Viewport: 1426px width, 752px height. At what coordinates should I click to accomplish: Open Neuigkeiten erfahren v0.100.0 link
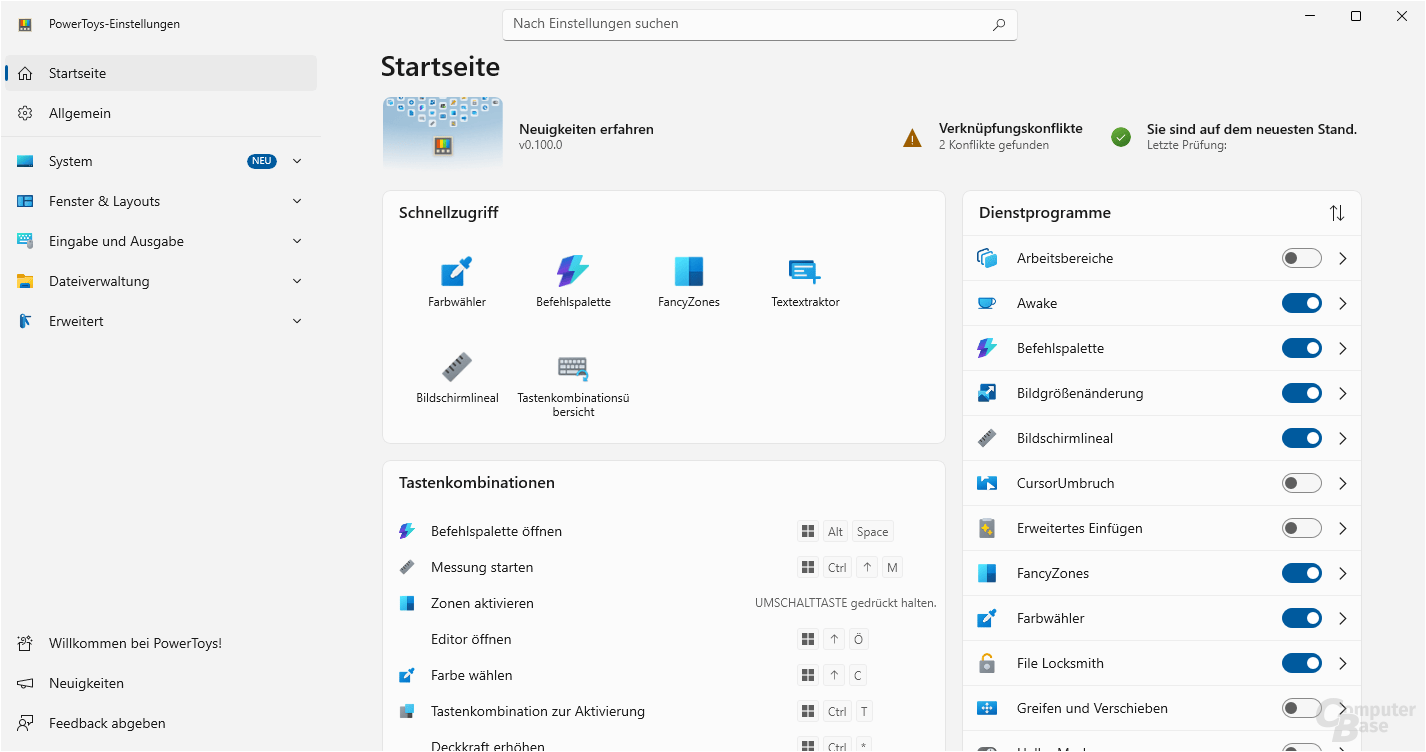586,136
